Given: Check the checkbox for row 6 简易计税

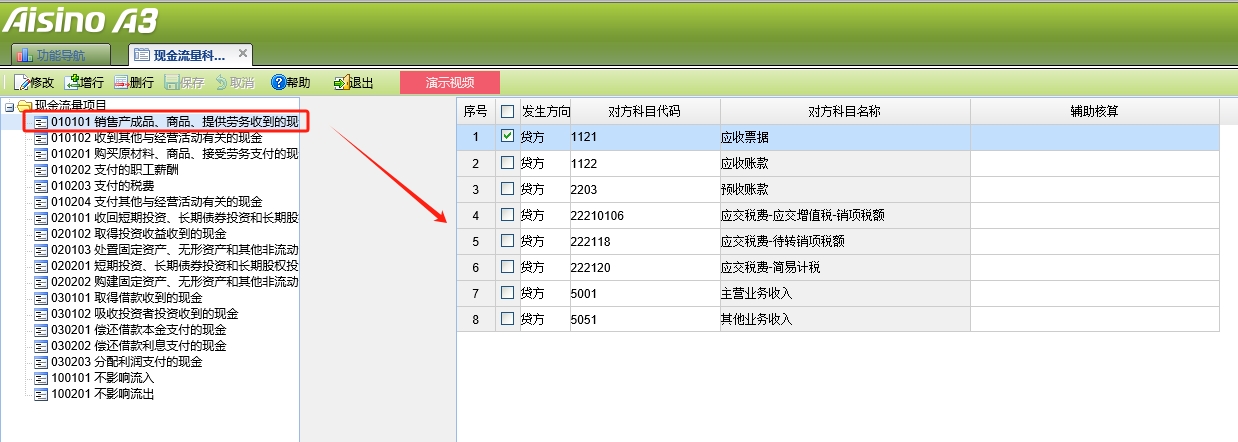Looking at the screenshot, I should click(508, 266).
